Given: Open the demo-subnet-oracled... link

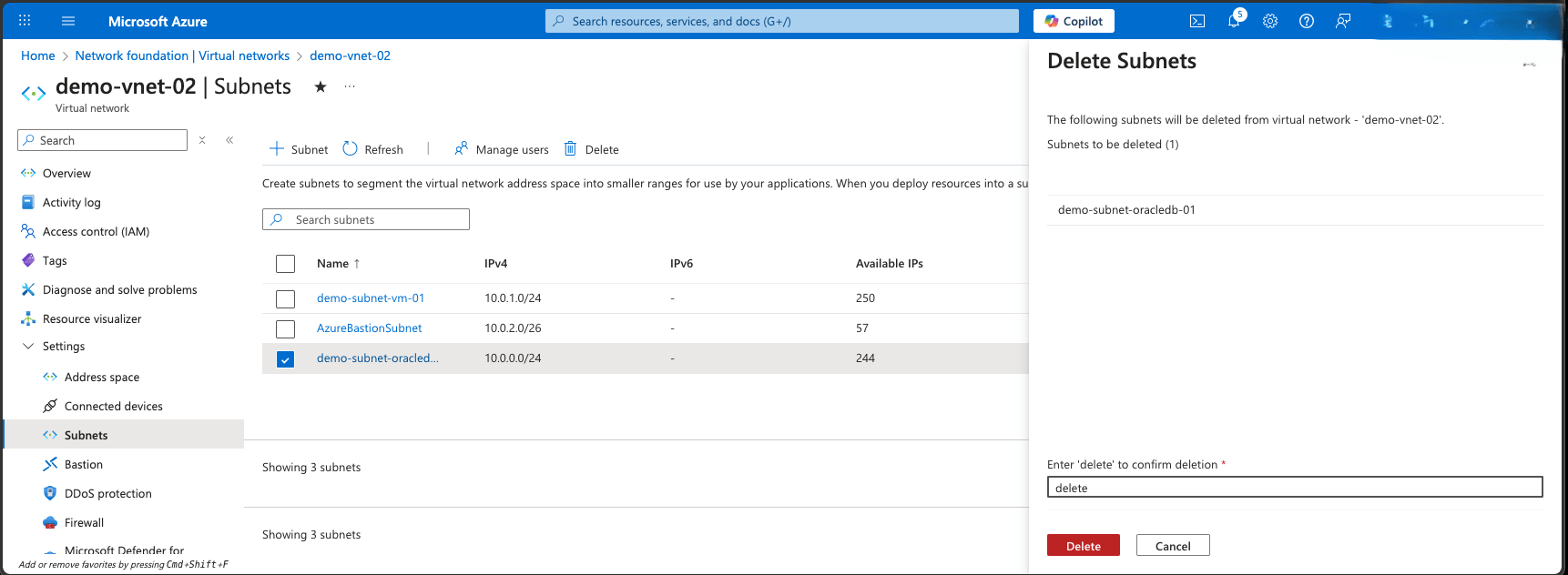Looking at the screenshot, I should [378, 358].
